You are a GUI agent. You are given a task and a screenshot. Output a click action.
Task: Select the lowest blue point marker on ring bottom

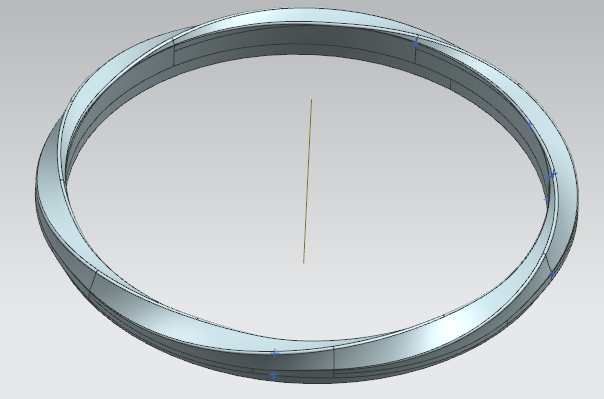(273, 375)
